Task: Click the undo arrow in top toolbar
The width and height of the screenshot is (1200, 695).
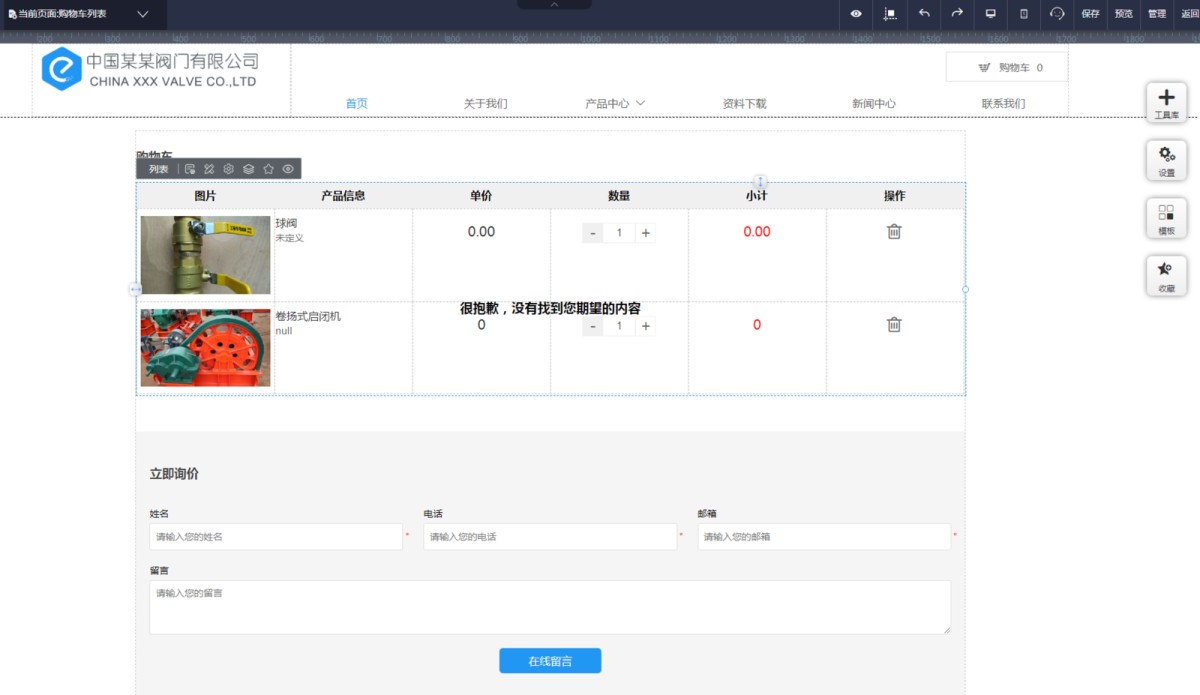Action: pos(924,14)
